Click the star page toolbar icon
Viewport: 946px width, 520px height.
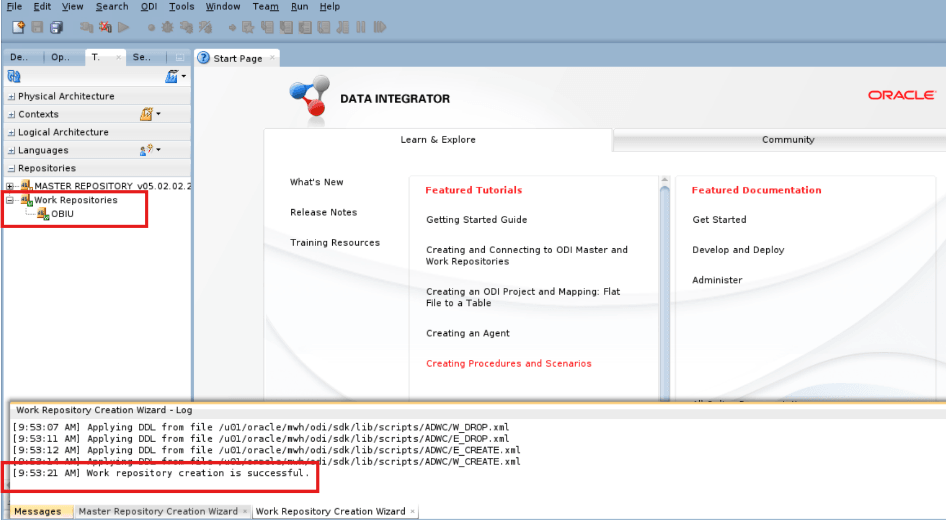click(247, 27)
